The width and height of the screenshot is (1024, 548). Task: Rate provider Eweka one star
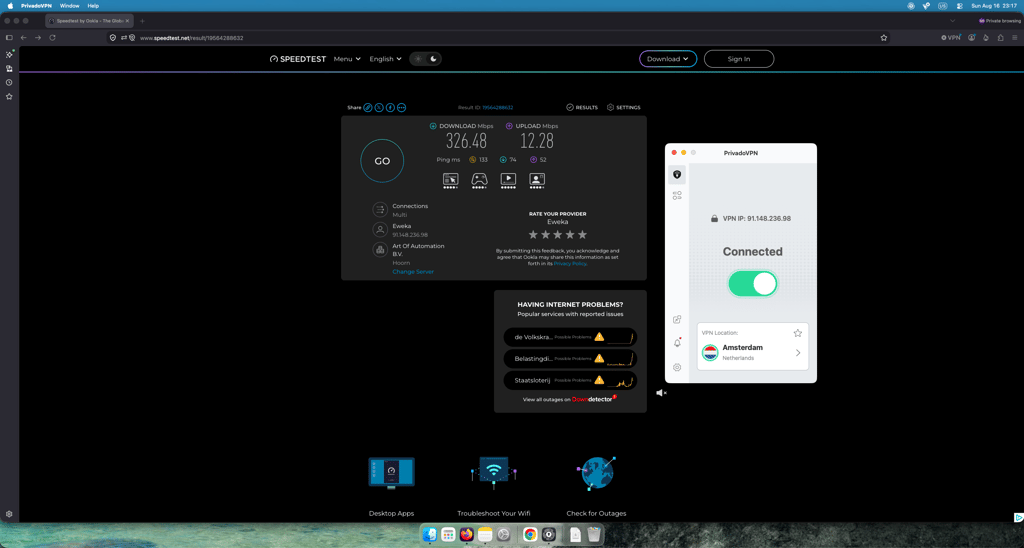coord(533,234)
